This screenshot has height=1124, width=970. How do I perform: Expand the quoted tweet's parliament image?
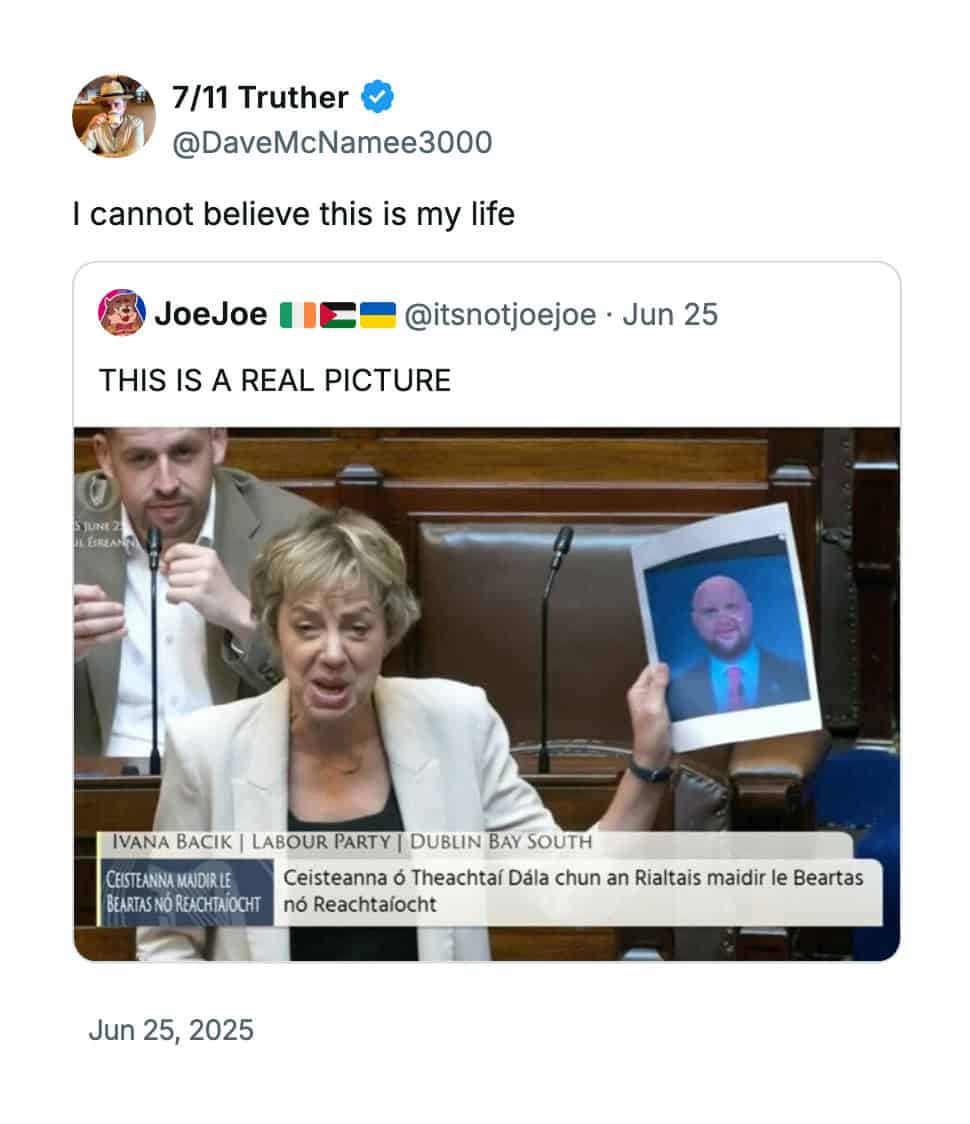pos(487,694)
